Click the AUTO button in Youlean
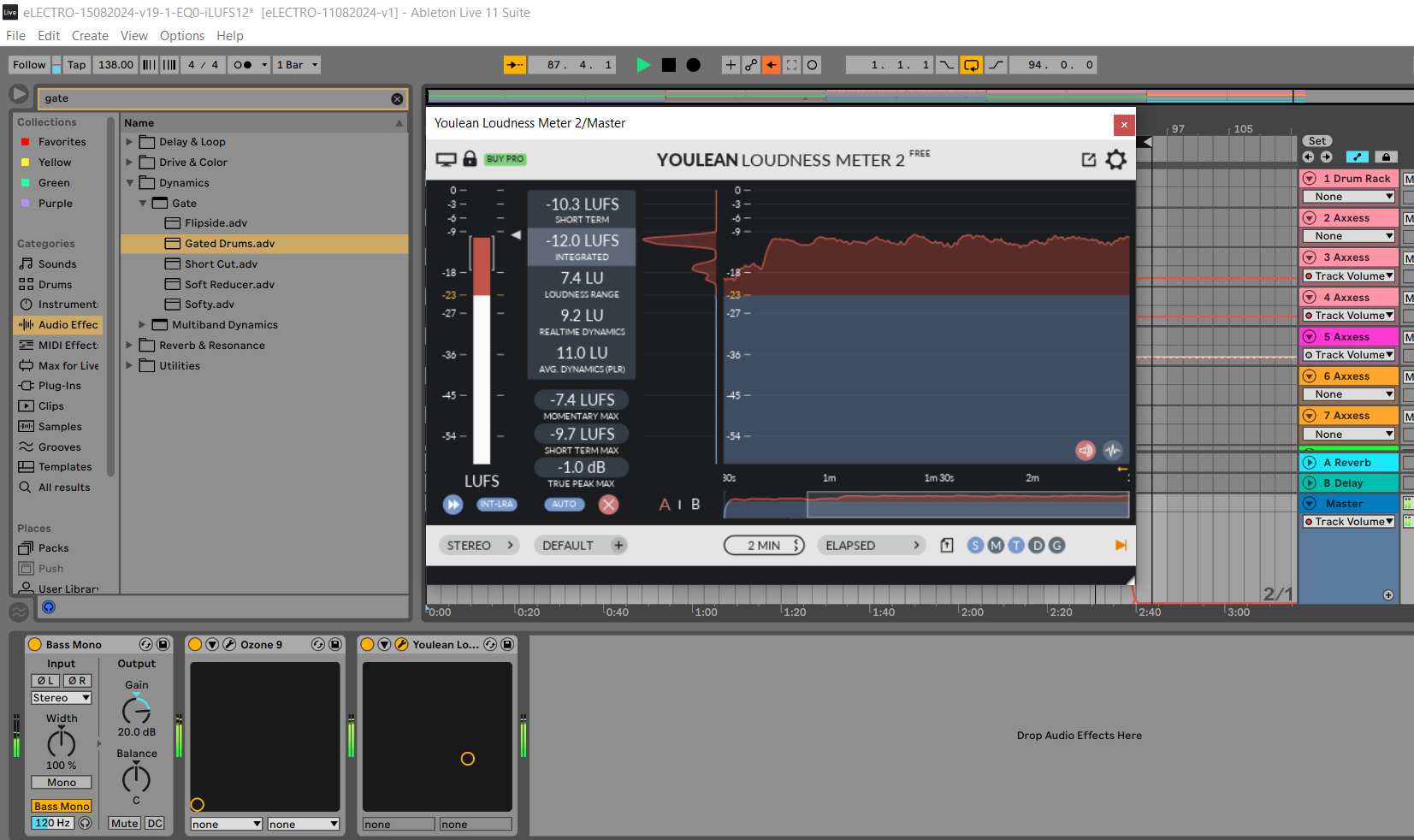Viewport: 1414px width, 840px height. tap(565, 505)
